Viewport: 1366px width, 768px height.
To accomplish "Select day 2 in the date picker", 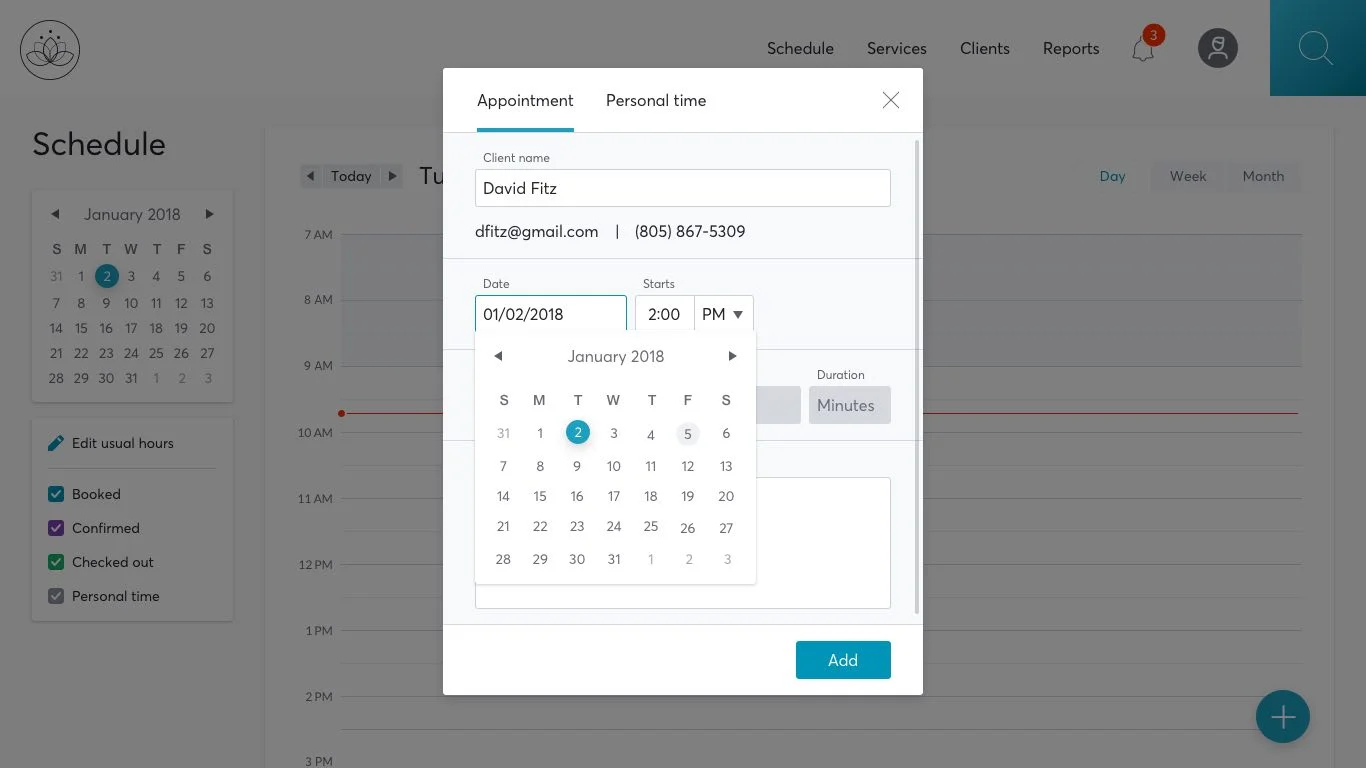I will (578, 433).
